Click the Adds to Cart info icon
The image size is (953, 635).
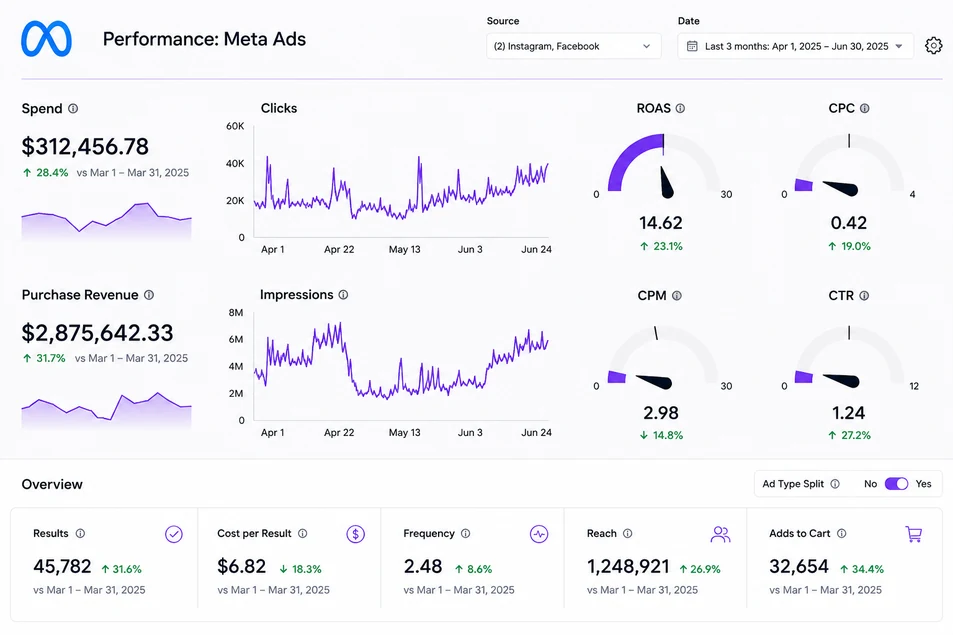pyautogui.click(x=842, y=534)
